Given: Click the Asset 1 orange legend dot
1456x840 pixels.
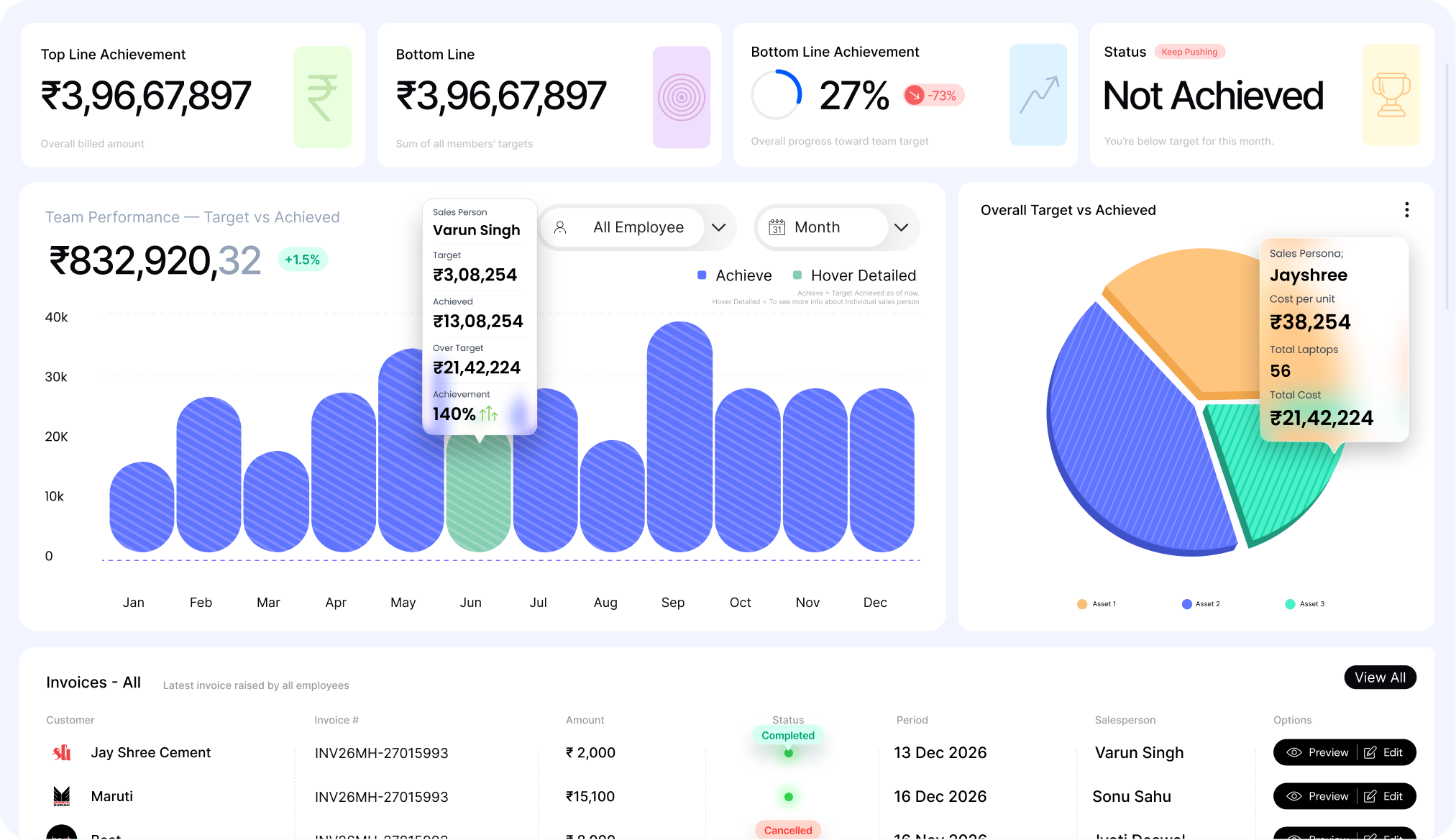Looking at the screenshot, I should coord(1081,604).
